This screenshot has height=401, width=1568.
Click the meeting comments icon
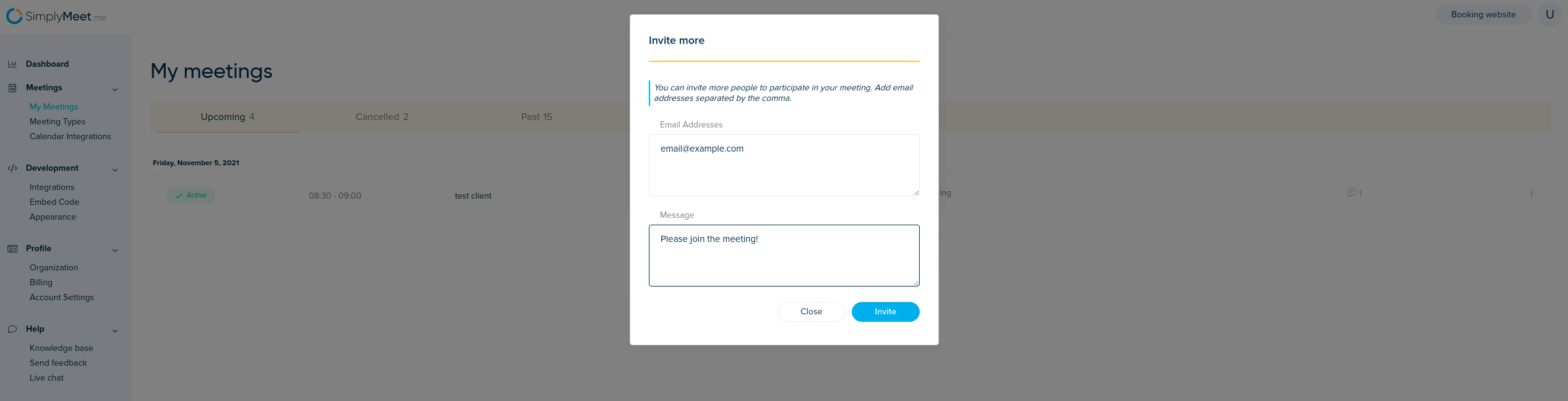tap(1351, 193)
